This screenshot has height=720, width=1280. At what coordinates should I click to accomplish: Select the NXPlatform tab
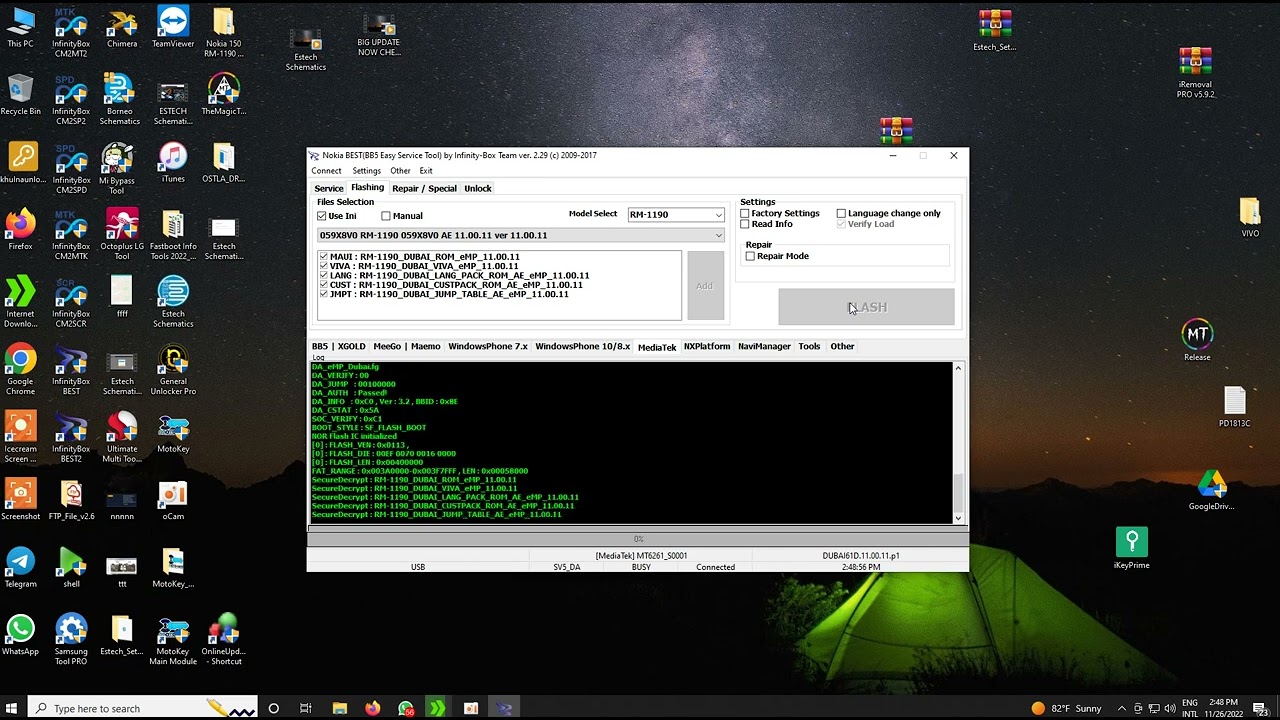(x=707, y=346)
